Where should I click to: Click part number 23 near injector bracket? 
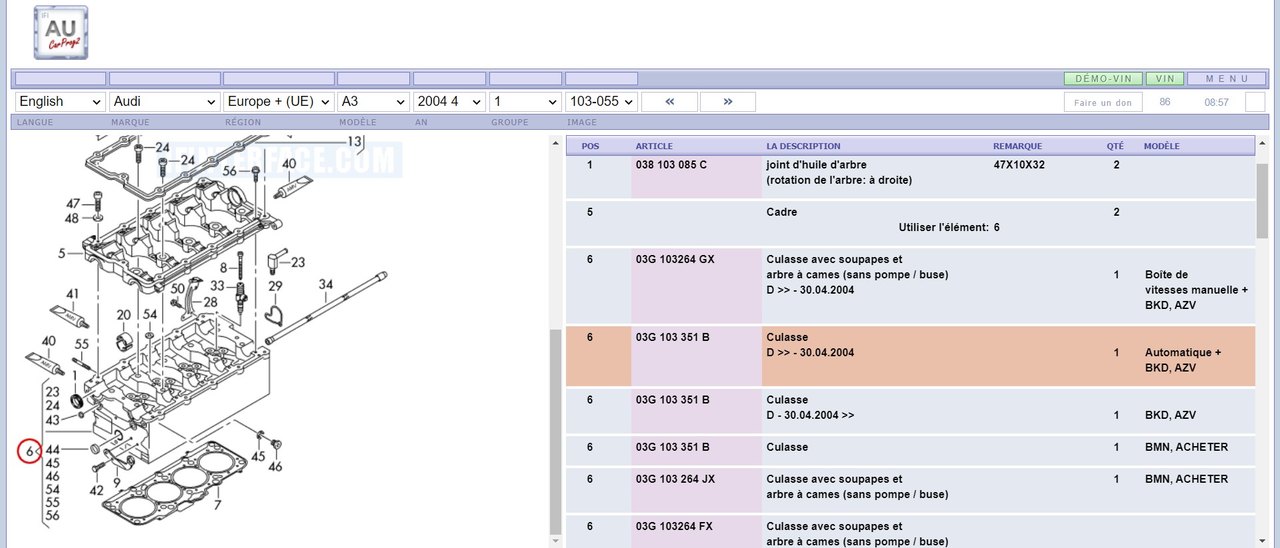pos(298,263)
